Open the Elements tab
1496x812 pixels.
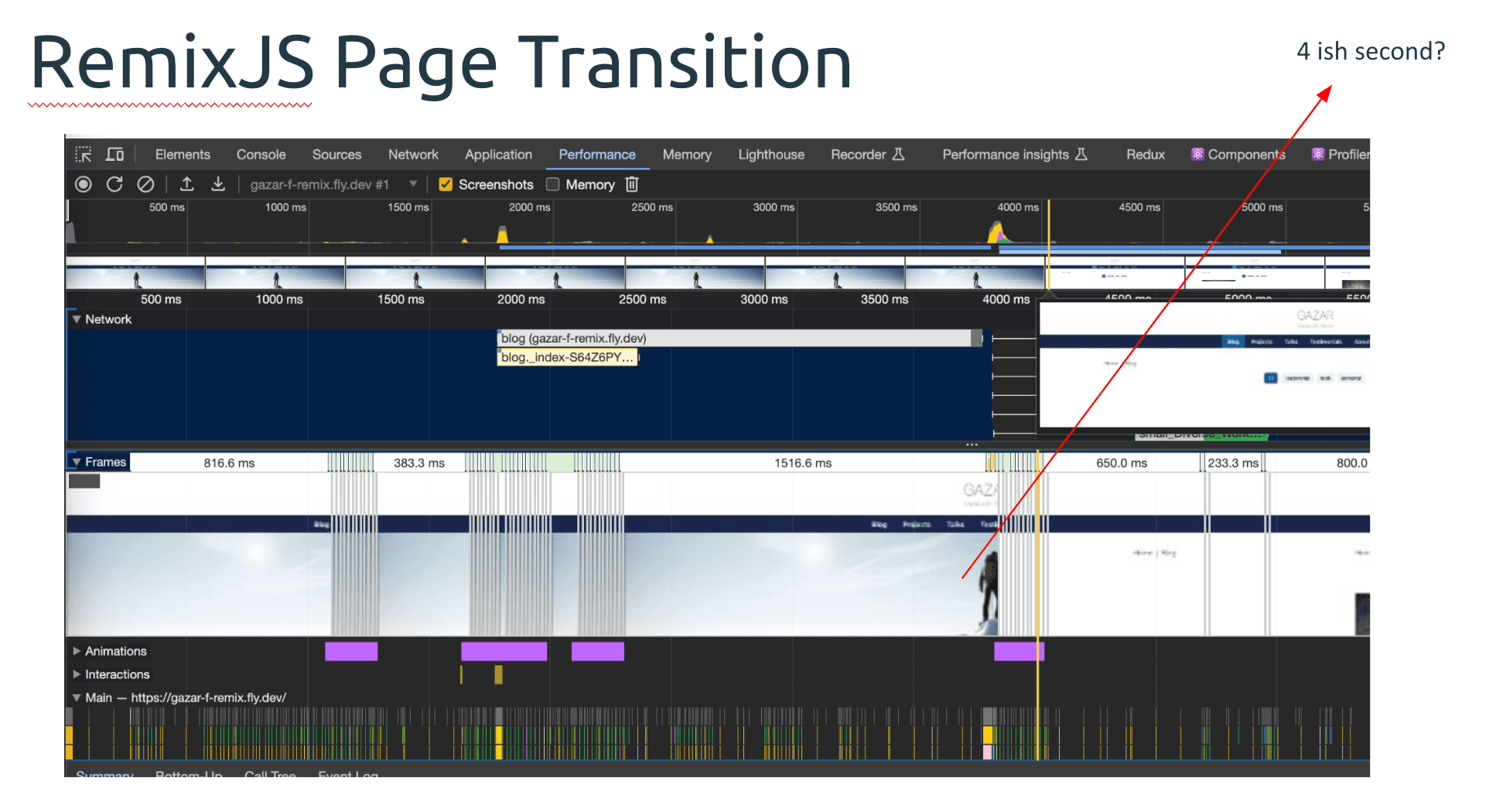183,155
